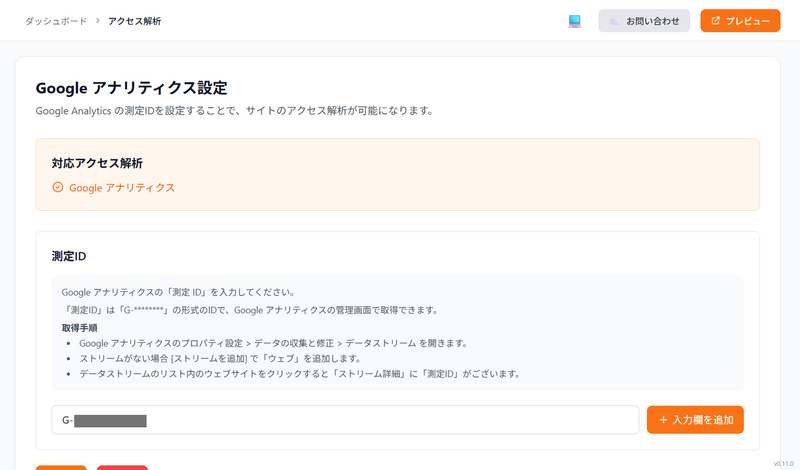Click the Google アナリティクス設定 heading
800x470 pixels.
[131, 88]
